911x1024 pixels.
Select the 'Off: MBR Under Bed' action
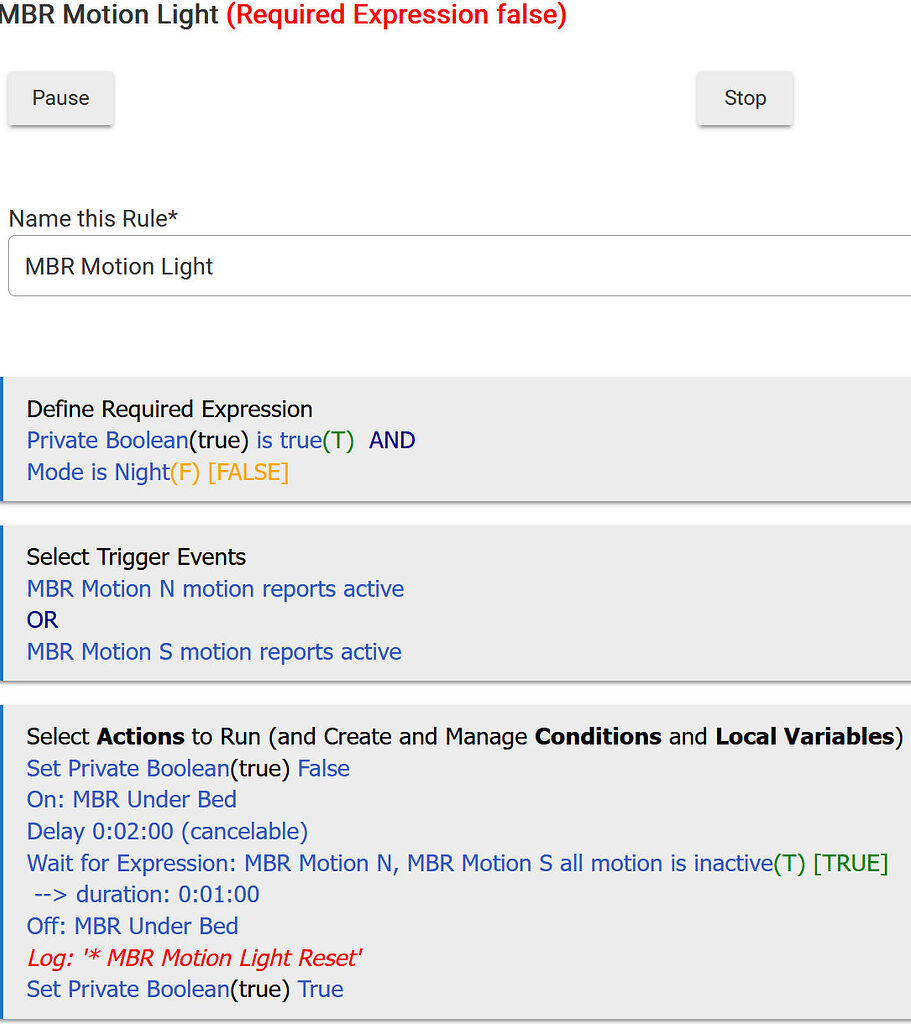(132, 926)
